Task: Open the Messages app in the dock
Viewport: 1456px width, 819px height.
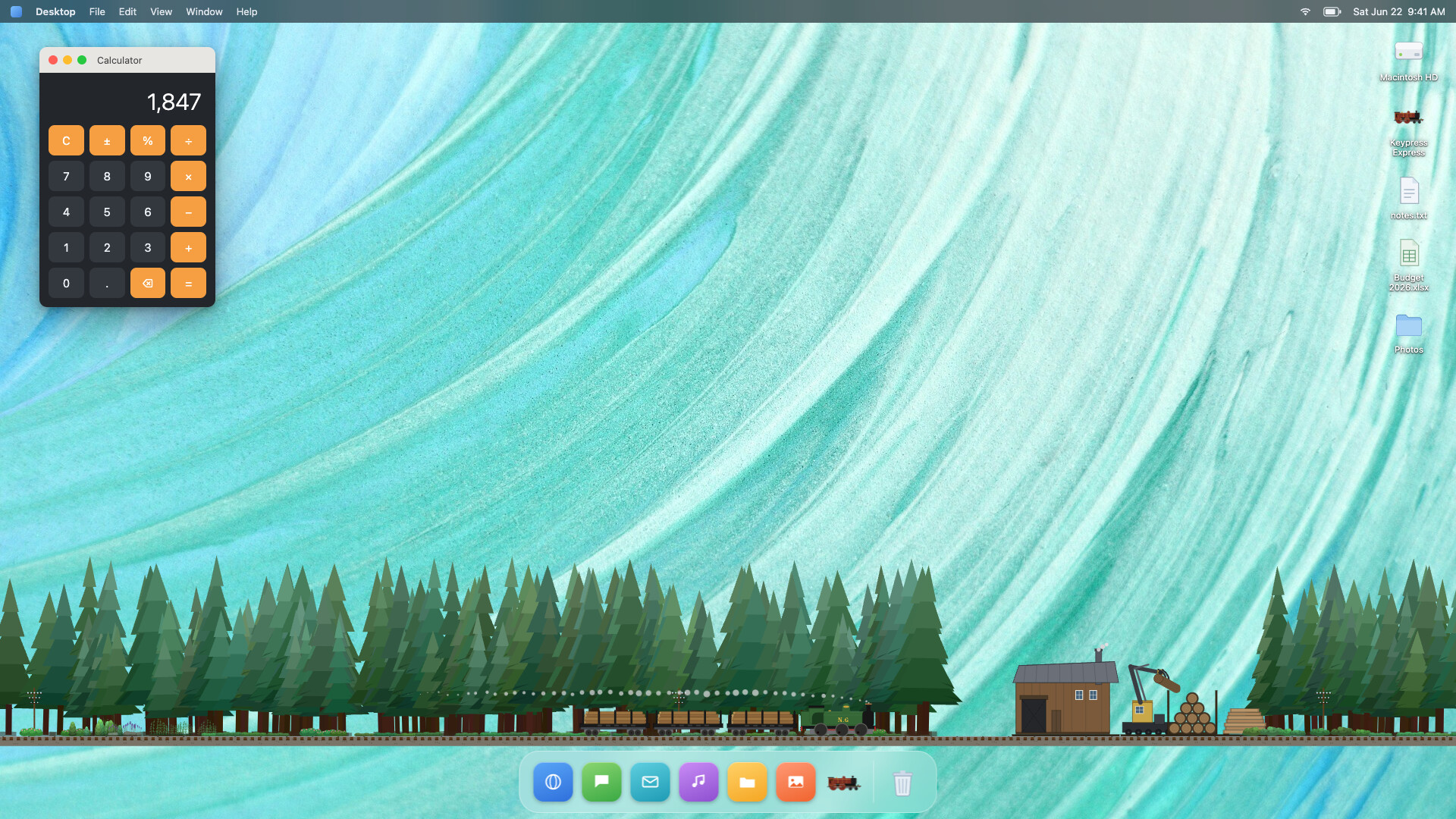Action: pyautogui.click(x=601, y=782)
